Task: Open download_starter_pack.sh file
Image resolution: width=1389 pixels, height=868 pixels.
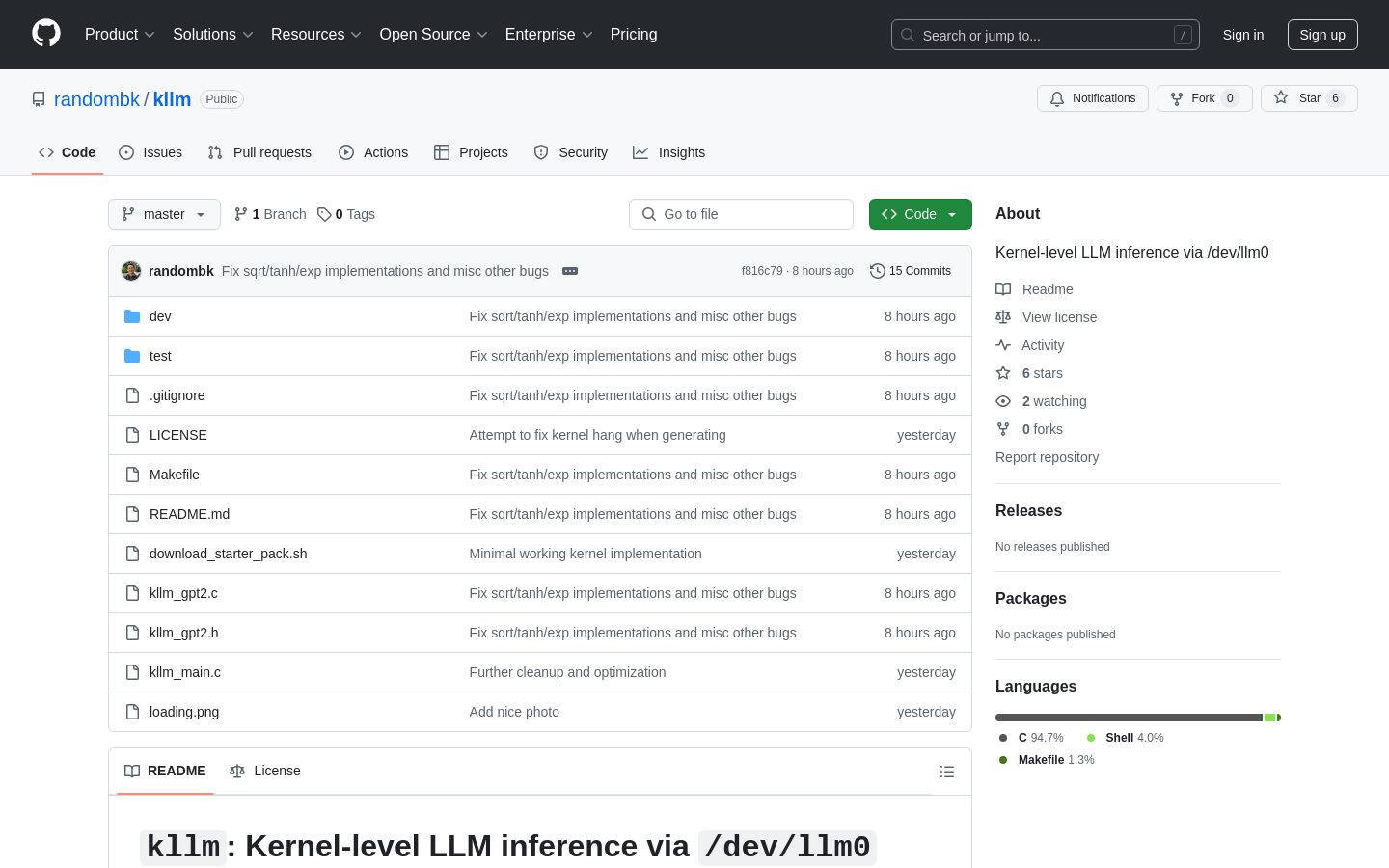Action: [x=228, y=554]
